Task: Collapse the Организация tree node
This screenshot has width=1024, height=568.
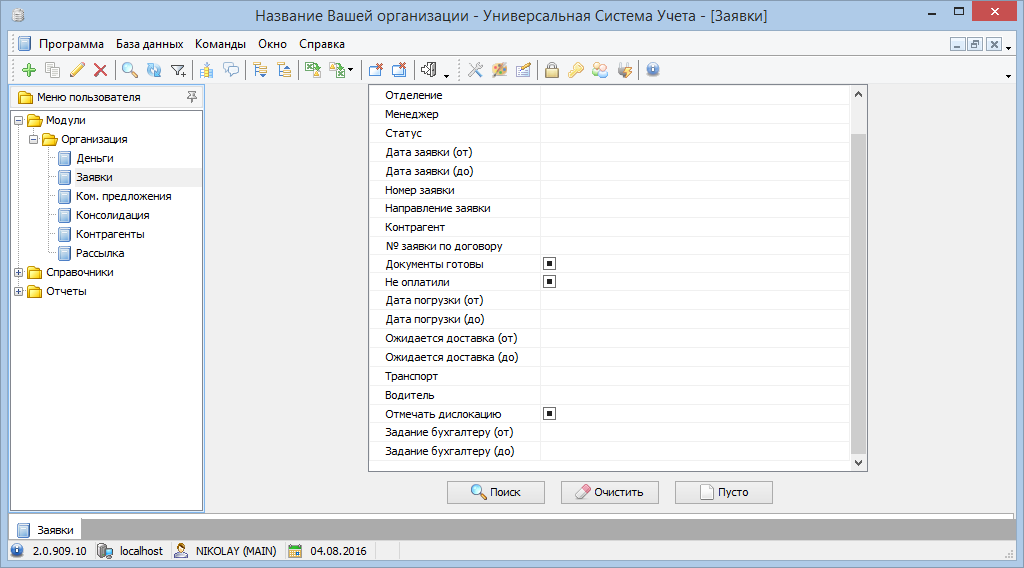Action: [x=33, y=139]
